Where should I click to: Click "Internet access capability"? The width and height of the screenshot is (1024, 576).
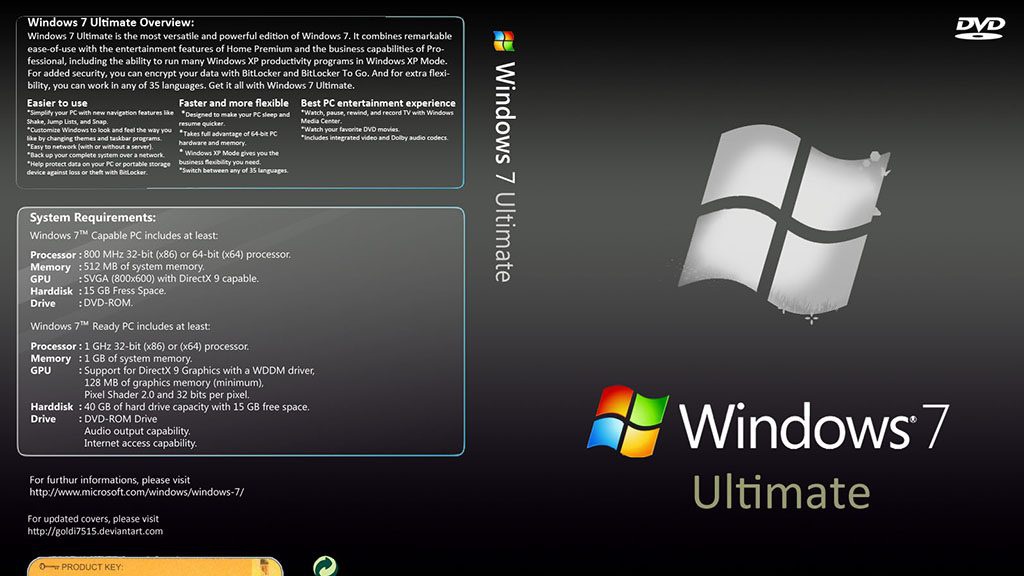pyautogui.click(x=140, y=443)
